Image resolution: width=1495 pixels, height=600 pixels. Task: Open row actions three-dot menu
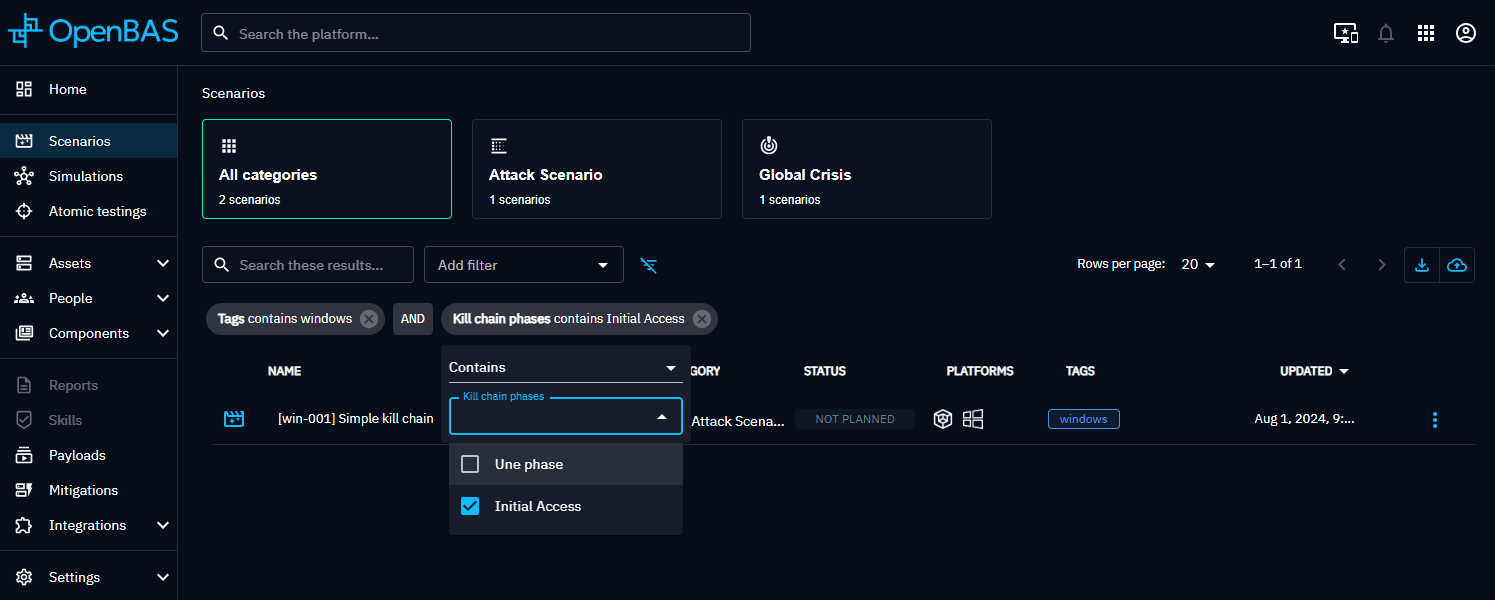tap(1434, 420)
